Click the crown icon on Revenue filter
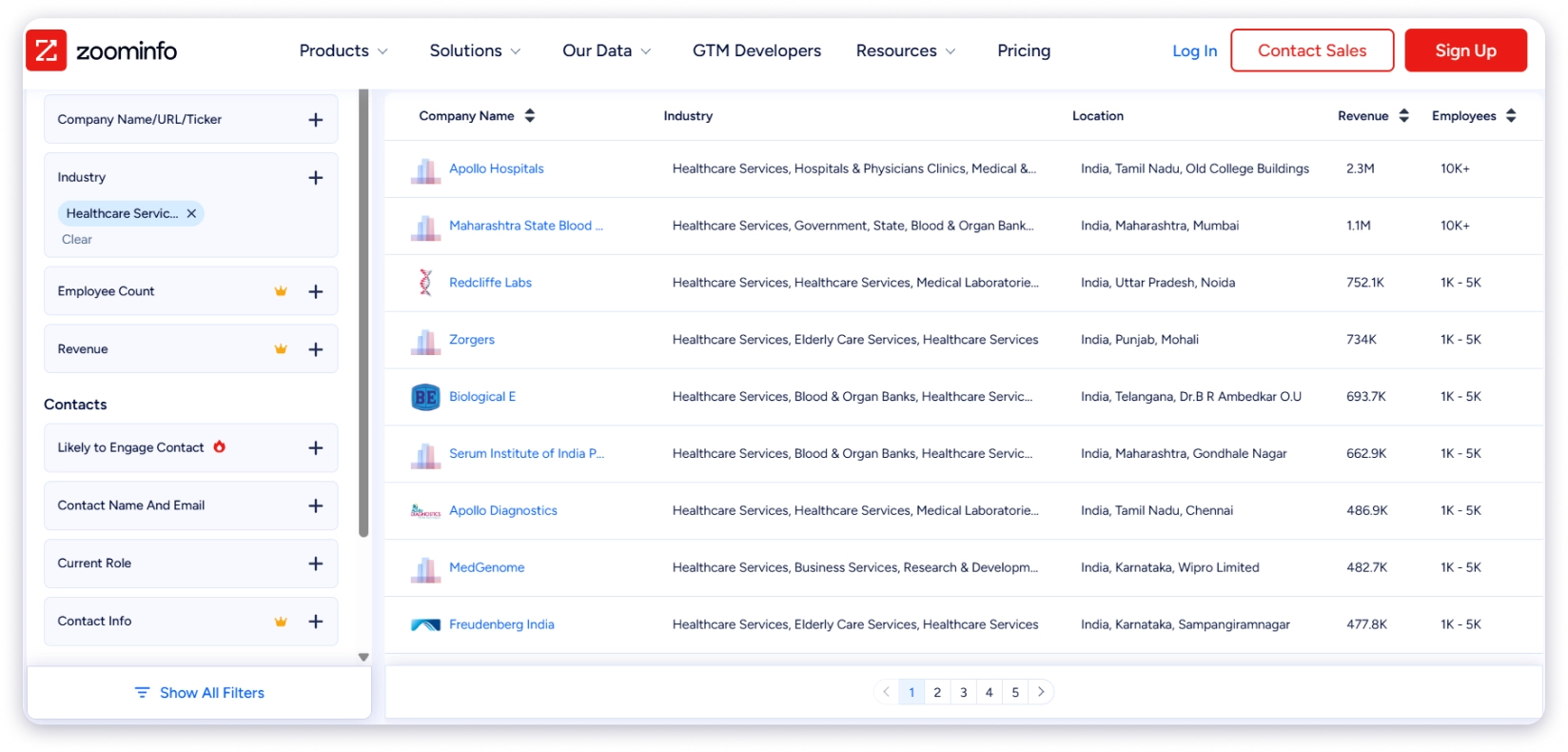1568x752 pixels. tap(281, 349)
